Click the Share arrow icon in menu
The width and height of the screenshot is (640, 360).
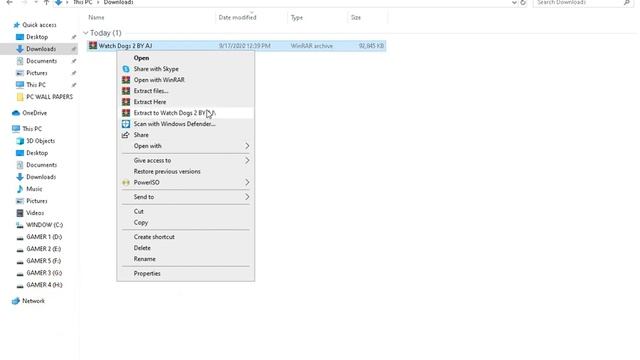126,135
